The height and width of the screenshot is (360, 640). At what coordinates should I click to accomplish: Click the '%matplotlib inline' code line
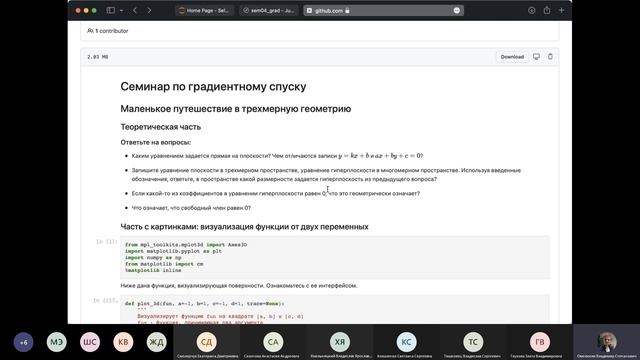tap(153, 271)
